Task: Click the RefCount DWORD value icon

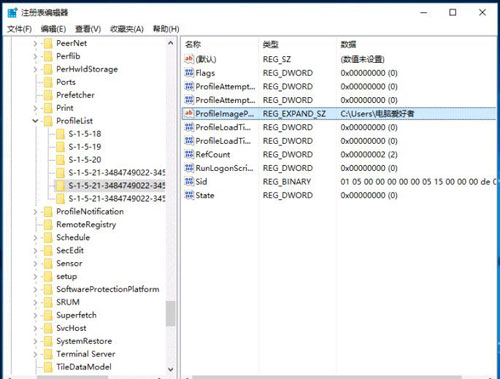Action: tap(189, 154)
